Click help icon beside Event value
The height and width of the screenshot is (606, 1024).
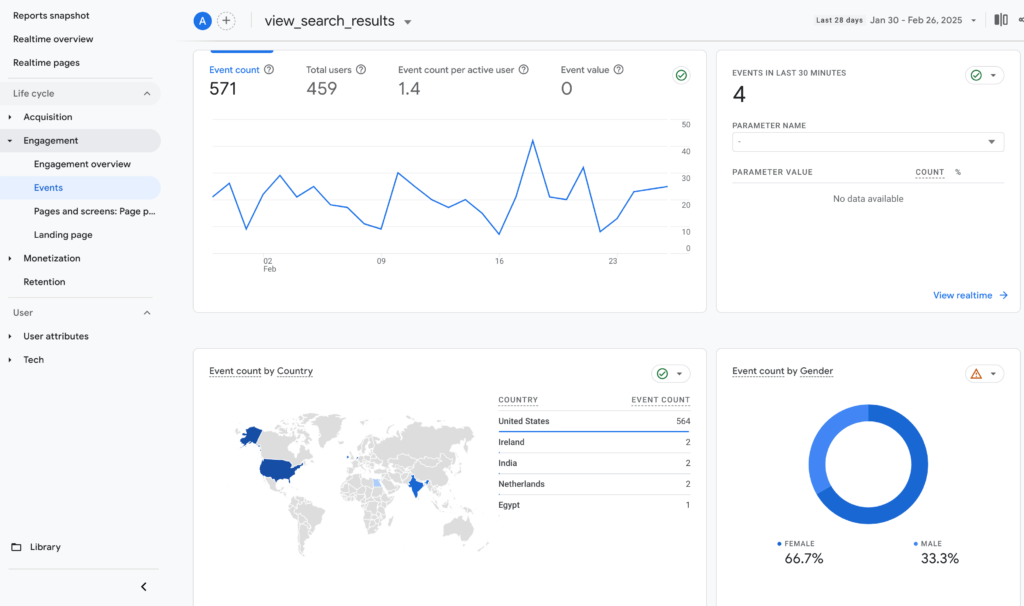[x=619, y=70]
